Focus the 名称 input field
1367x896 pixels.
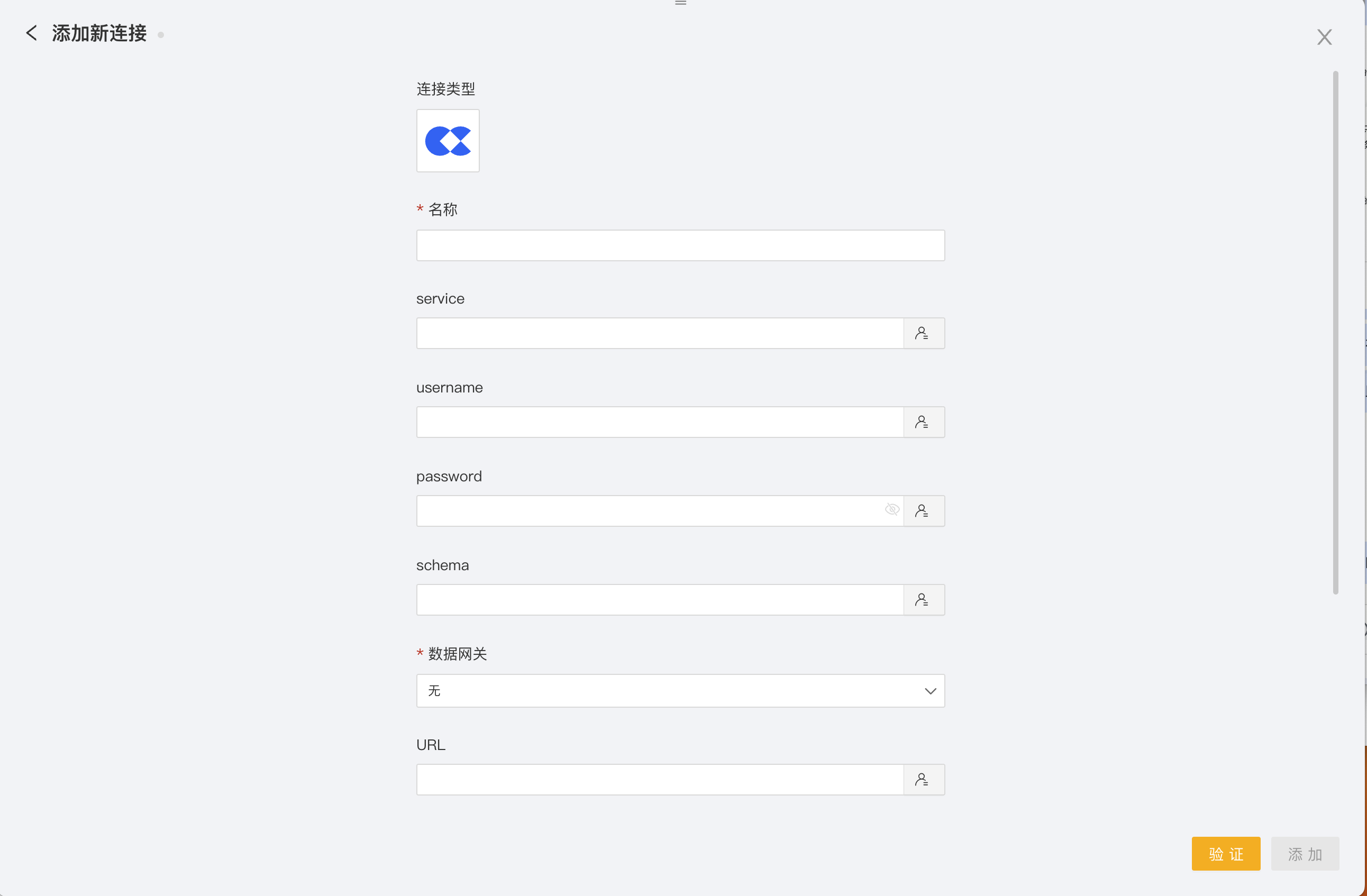680,245
